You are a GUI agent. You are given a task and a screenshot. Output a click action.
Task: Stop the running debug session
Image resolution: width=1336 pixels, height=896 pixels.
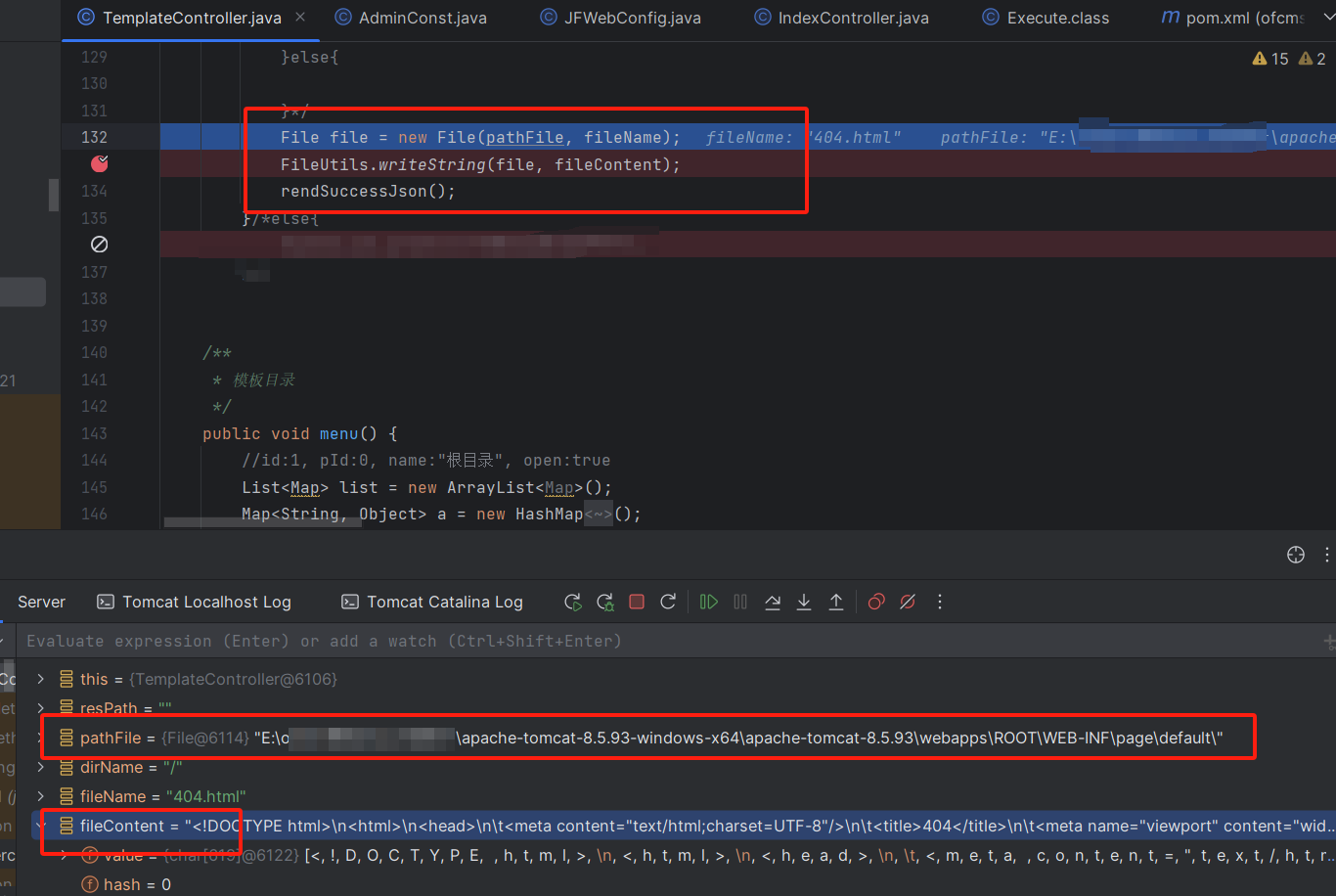point(637,602)
